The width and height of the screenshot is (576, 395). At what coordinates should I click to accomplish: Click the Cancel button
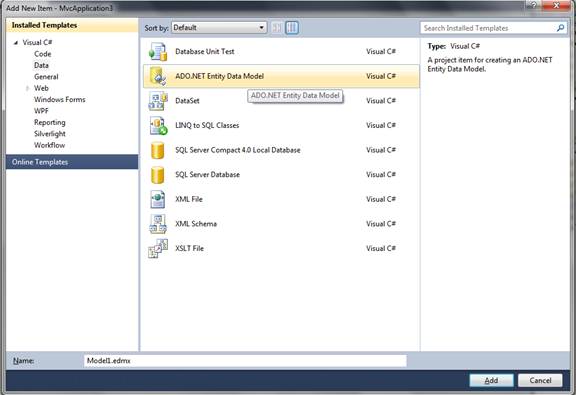(540, 380)
